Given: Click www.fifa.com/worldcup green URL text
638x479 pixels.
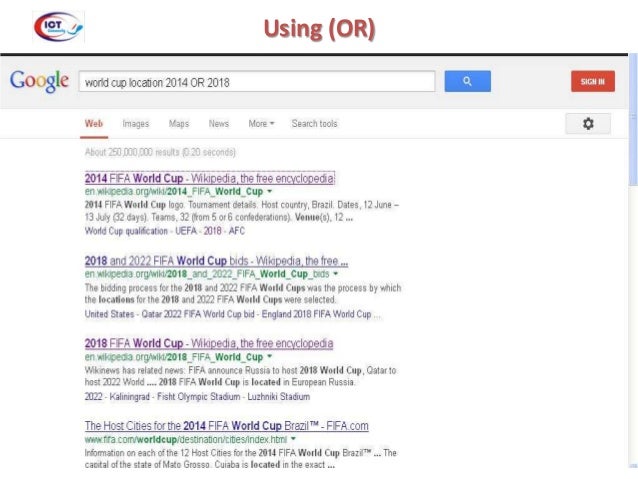Looking at the screenshot, I should [x=186, y=440].
